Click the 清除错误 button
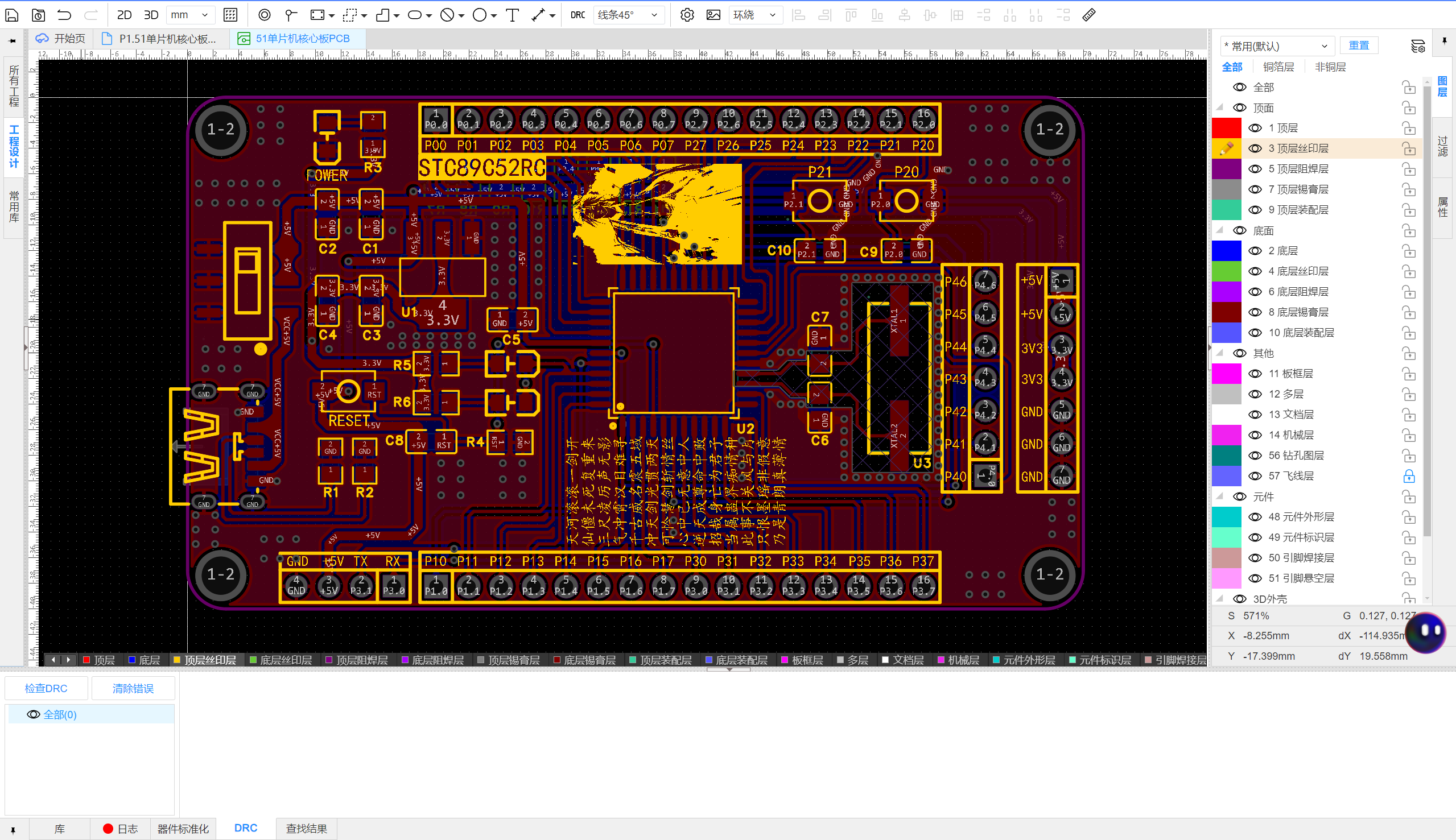 pos(133,688)
